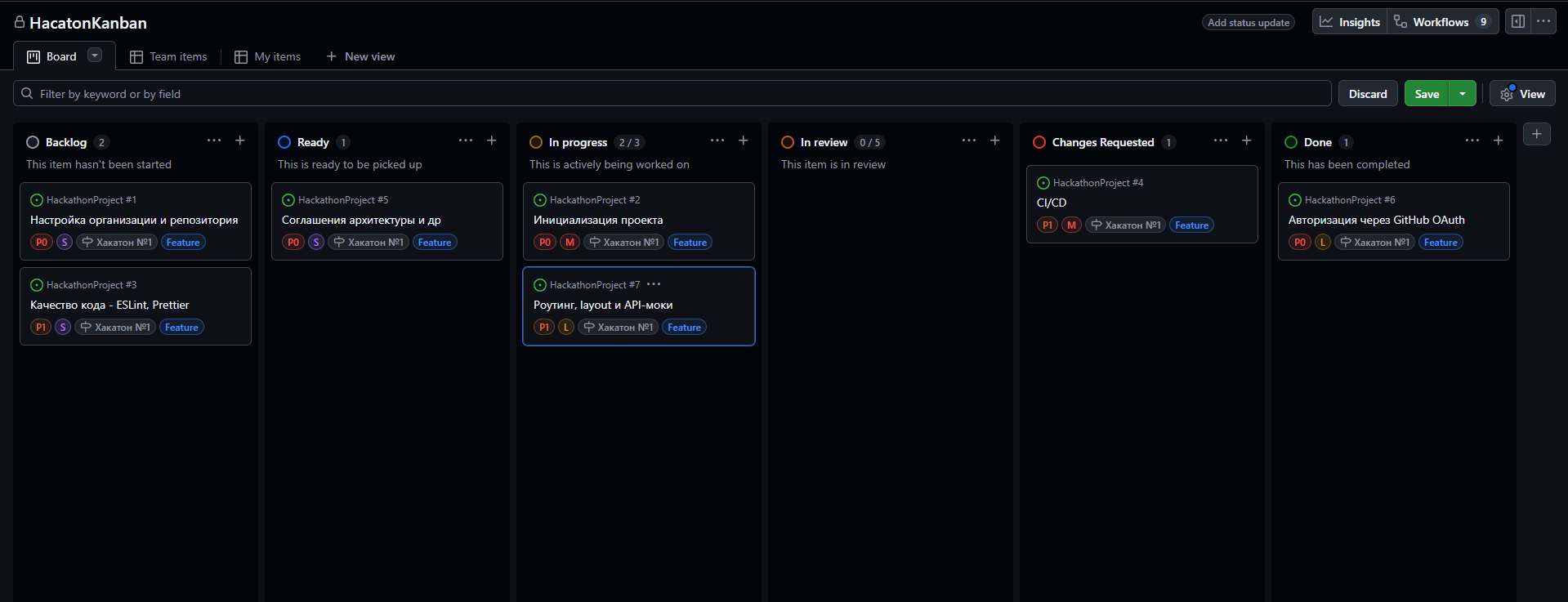Switch to the My items tab
This screenshot has height=602, width=1568.
point(268,56)
